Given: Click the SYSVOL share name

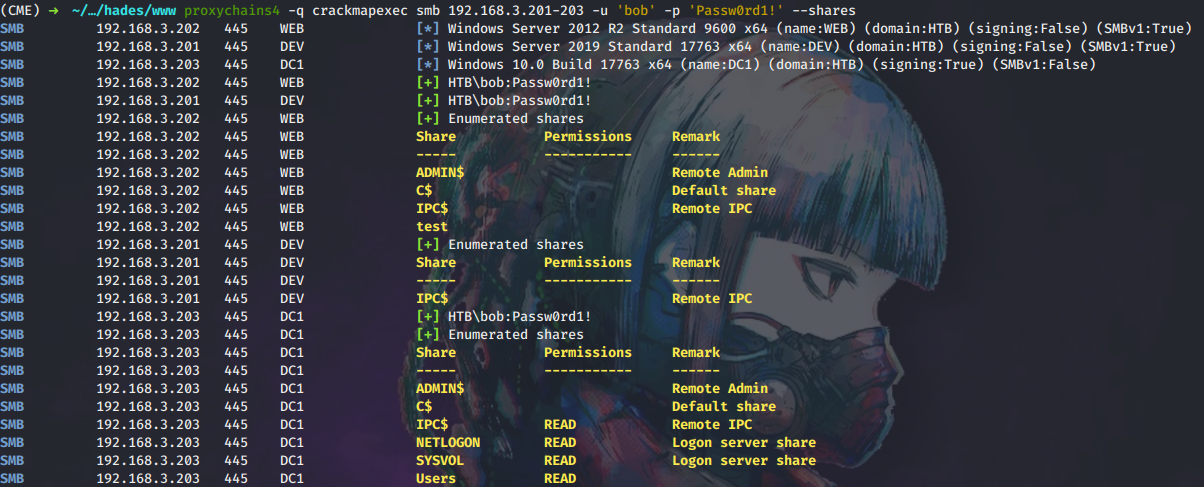Looking at the screenshot, I should pos(440,460).
